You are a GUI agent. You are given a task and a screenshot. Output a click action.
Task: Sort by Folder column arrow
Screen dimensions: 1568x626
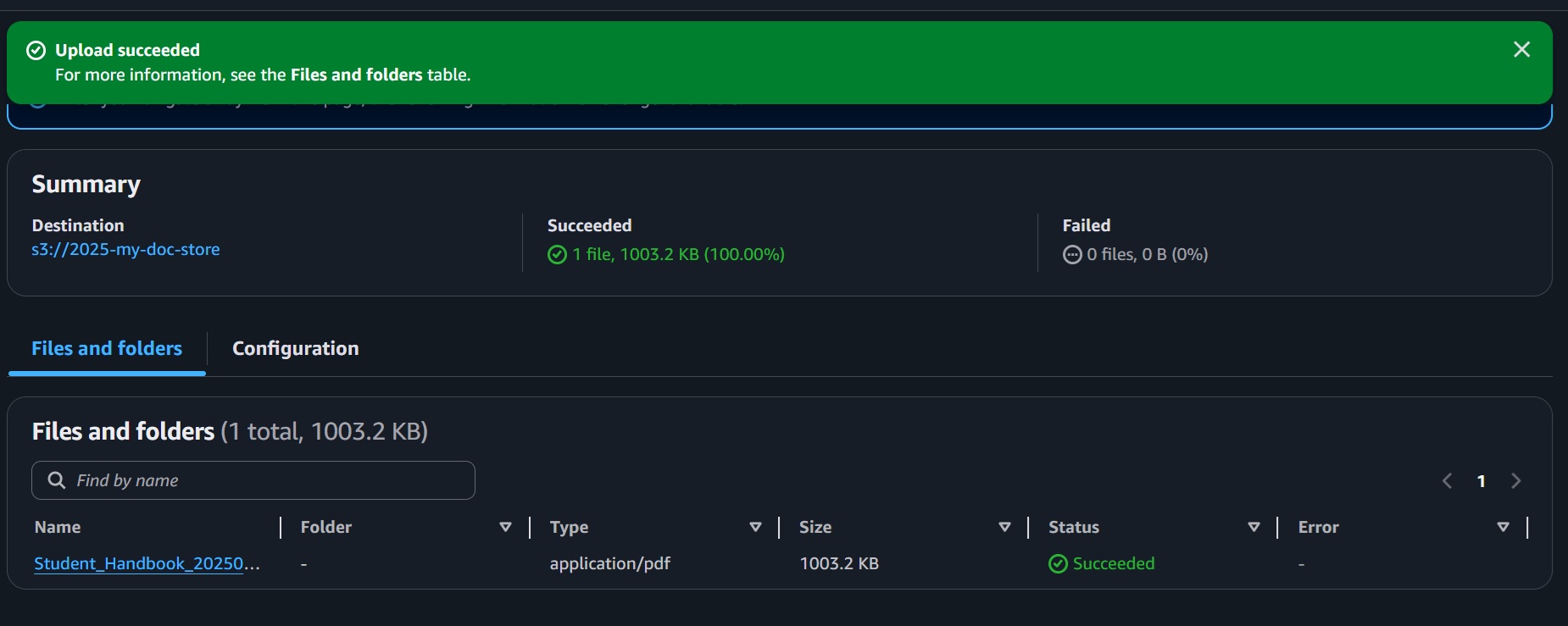(x=506, y=527)
